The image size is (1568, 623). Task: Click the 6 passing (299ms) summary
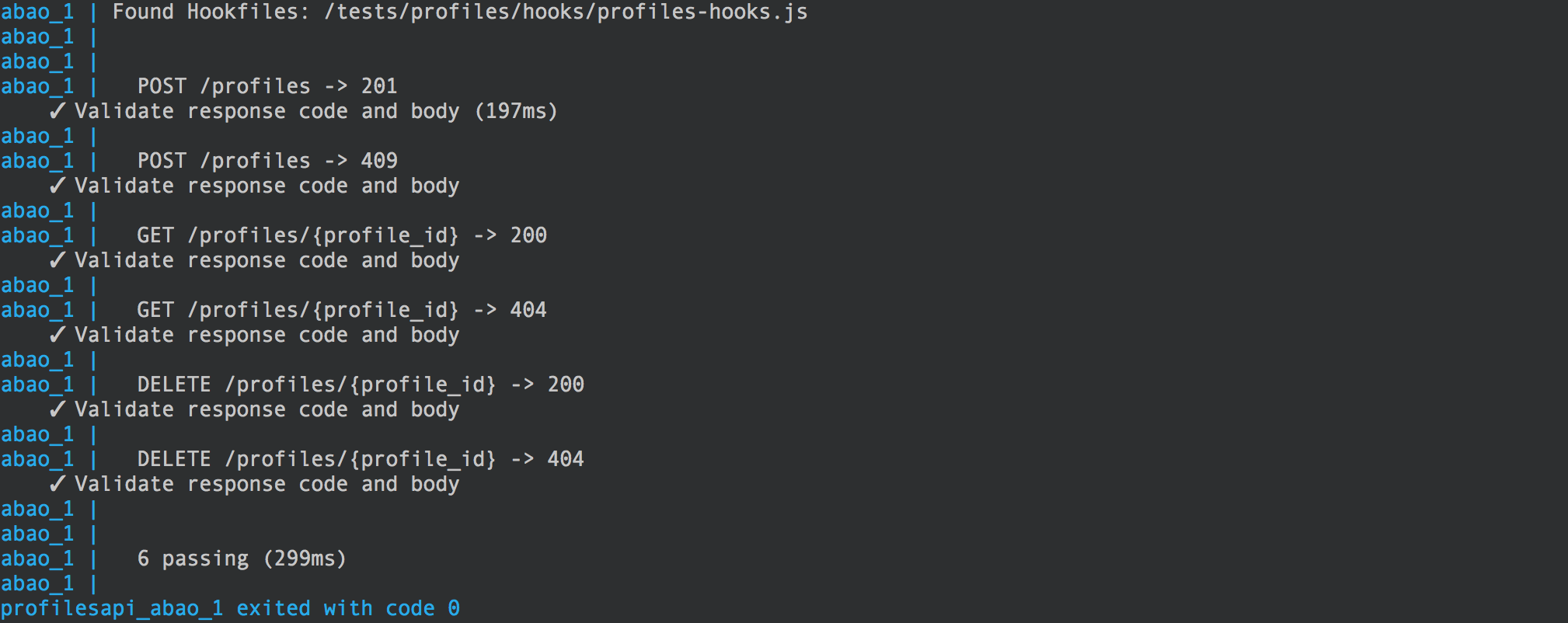(242, 559)
